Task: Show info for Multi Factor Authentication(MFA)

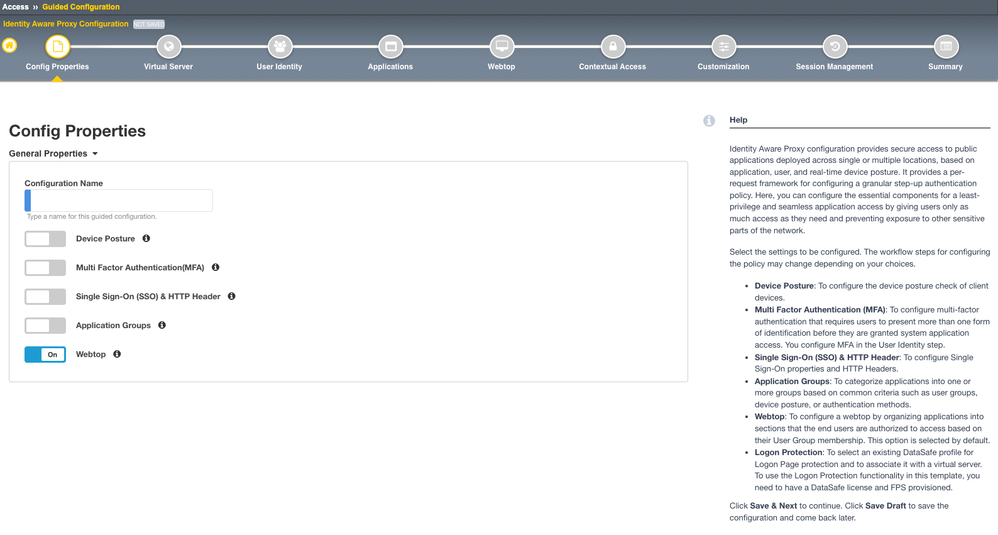Action: click(x=216, y=267)
